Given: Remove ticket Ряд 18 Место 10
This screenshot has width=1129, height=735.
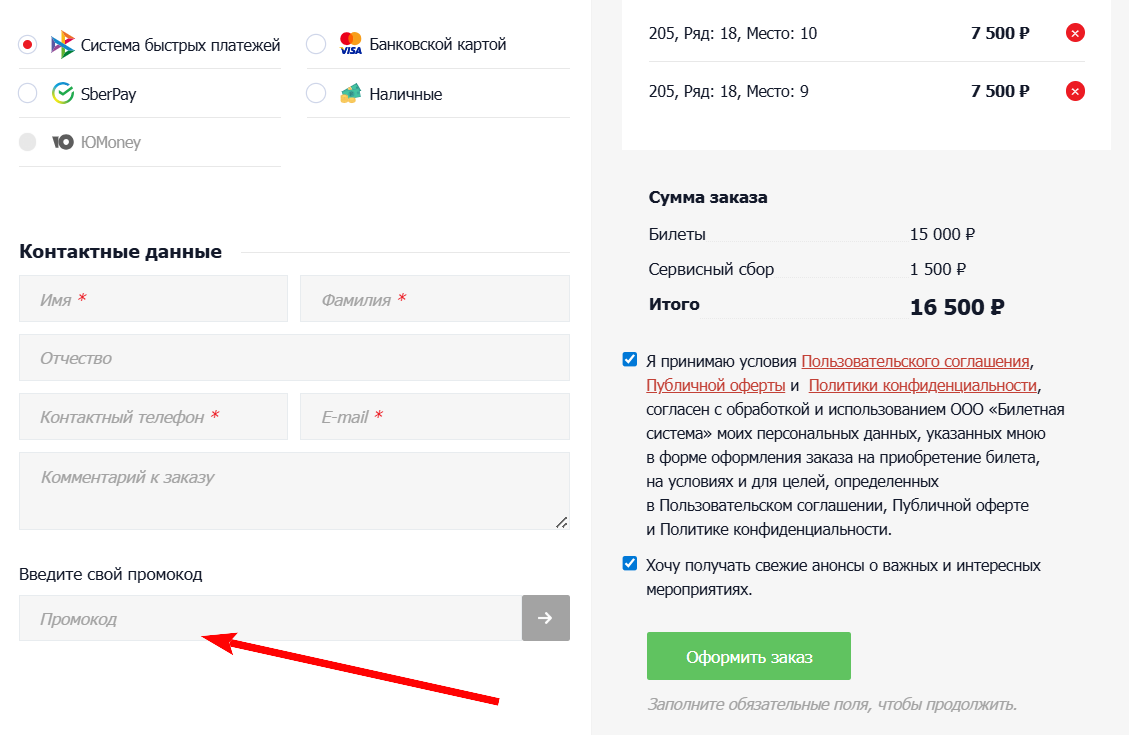Looking at the screenshot, I should tap(1075, 32).
